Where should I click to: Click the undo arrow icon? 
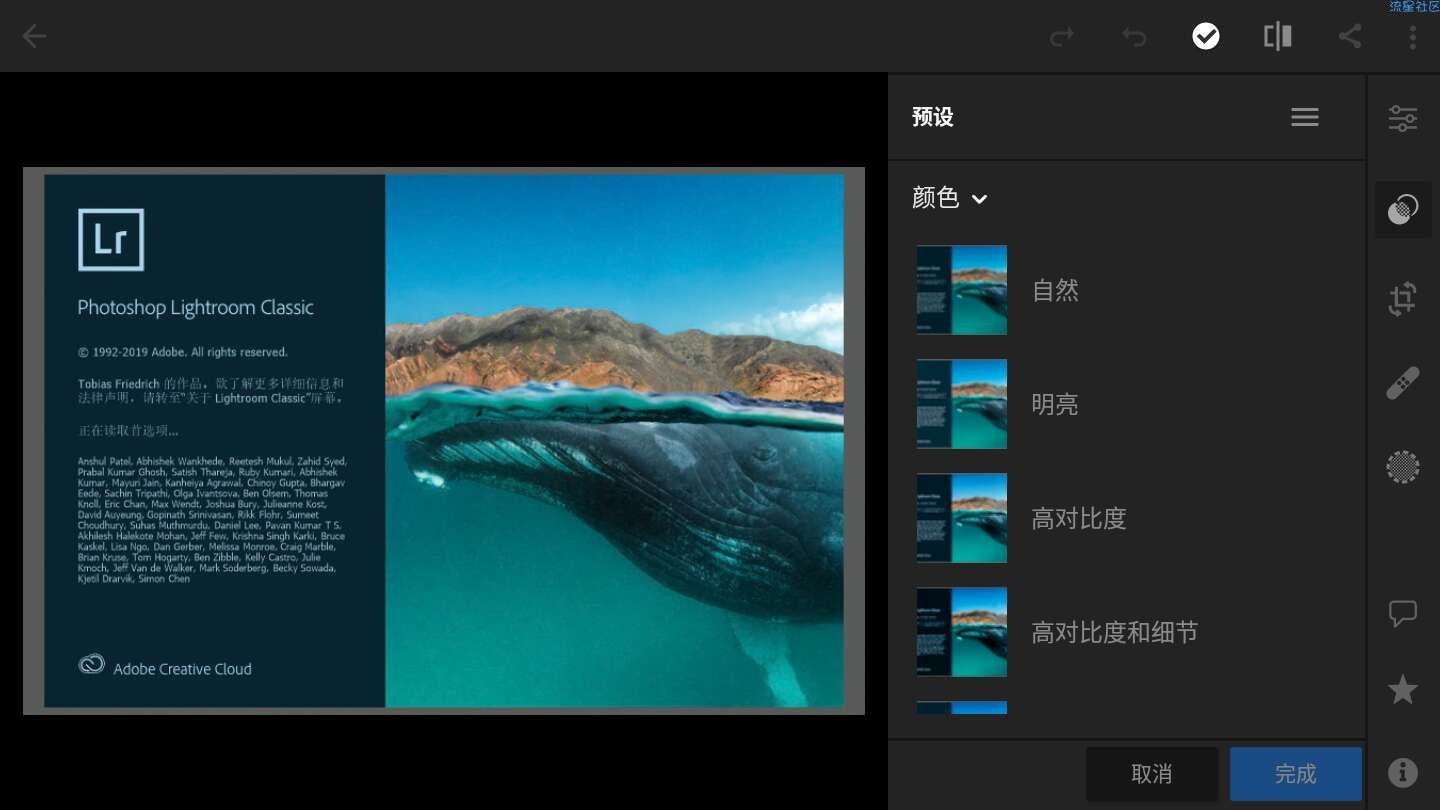click(1133, 37)
